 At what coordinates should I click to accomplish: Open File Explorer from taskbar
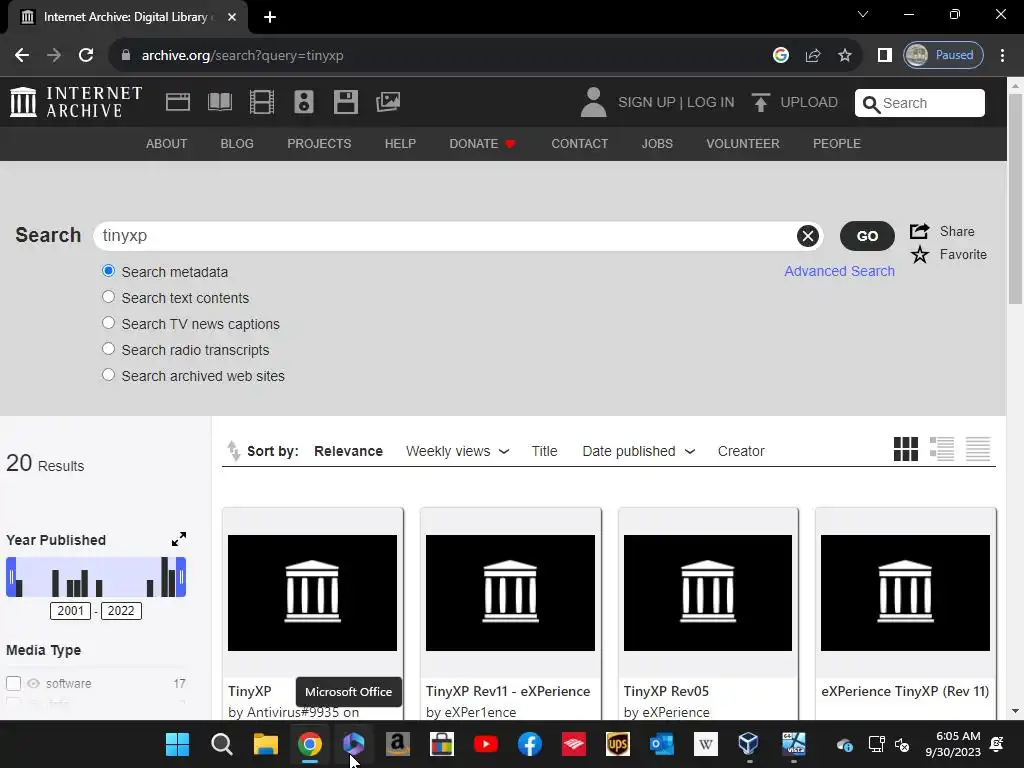[x=266, y=744]
